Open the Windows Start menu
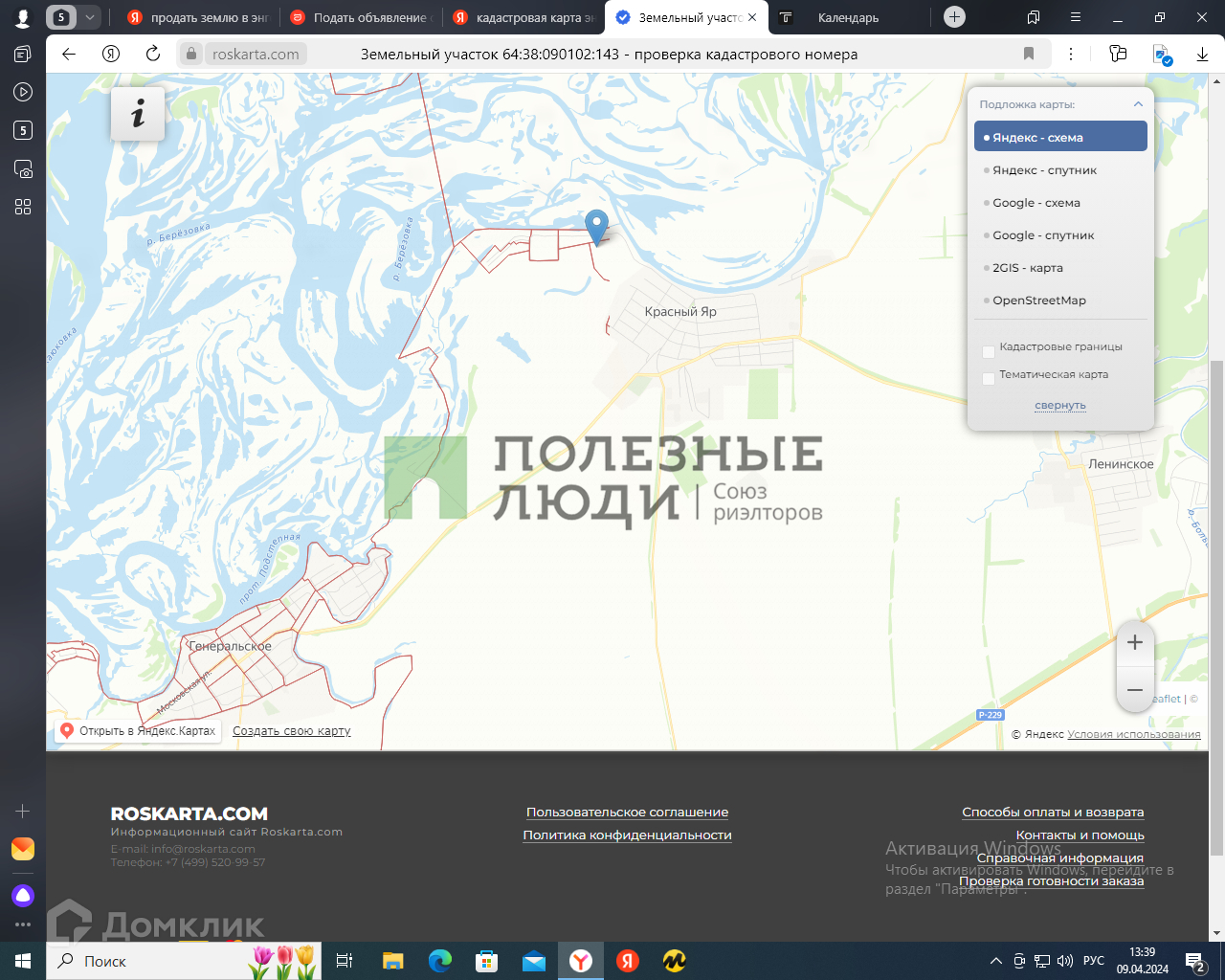Viewport: 1225px width, 980px height. (23, 960)
